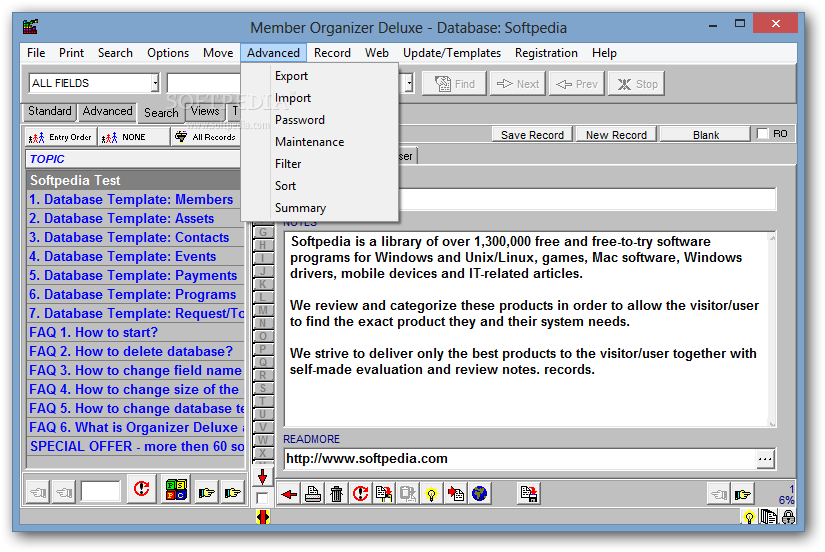Select record '4. Database Template: Events'
This screenshot has height=552, width=825.
coord(135,256)
